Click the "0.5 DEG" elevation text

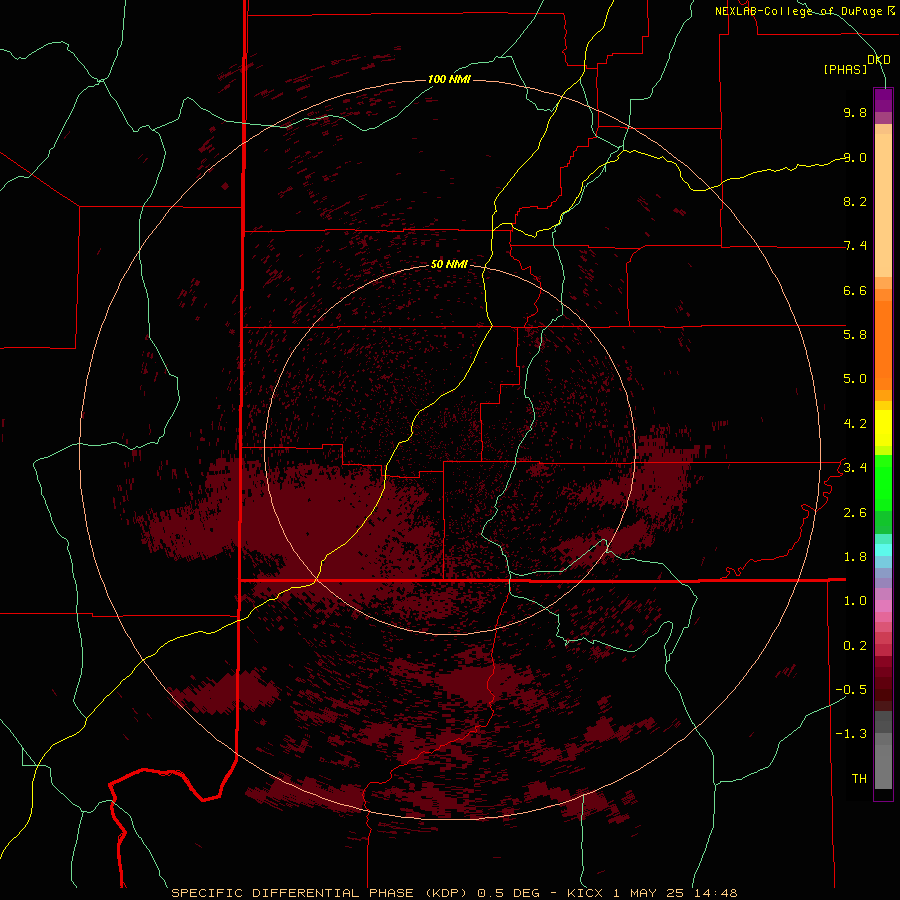pos(509,893)
